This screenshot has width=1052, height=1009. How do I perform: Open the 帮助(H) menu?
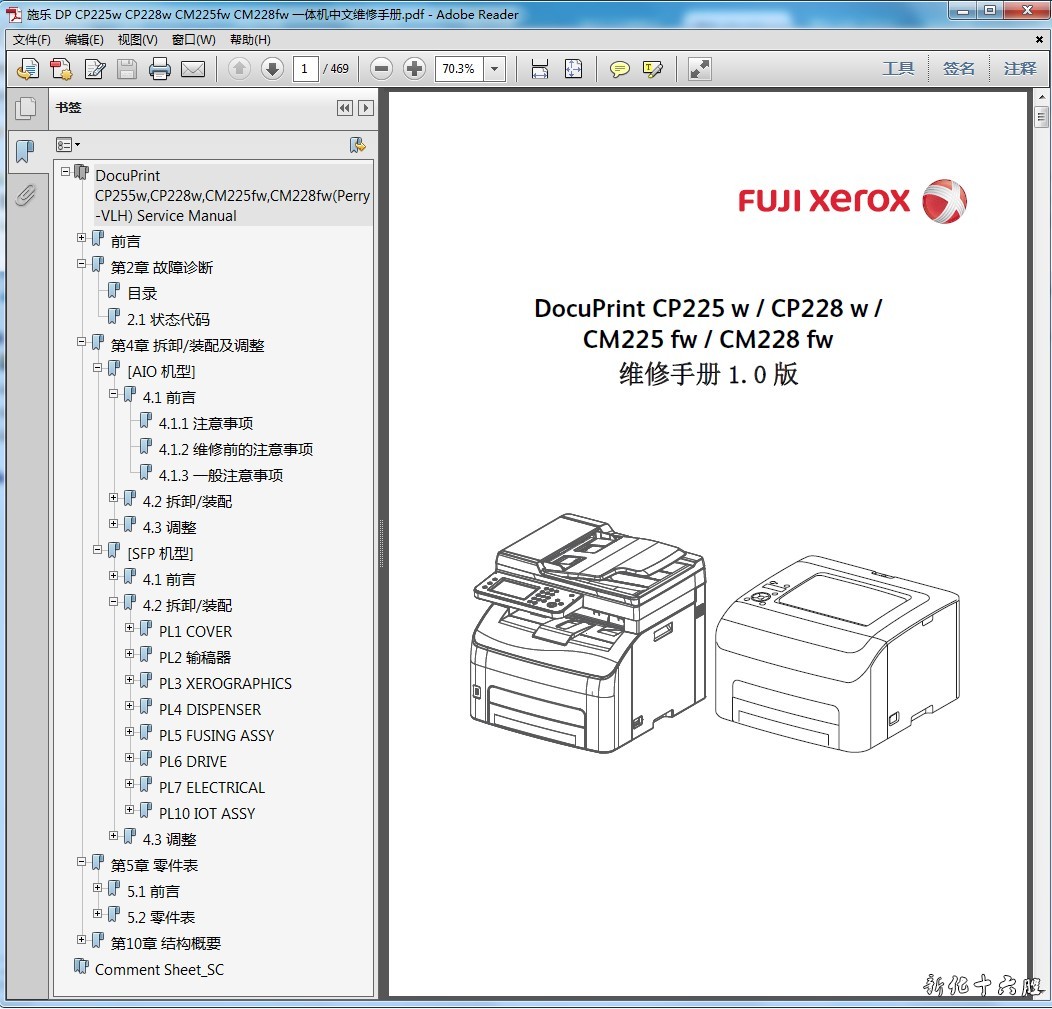click(250, 40)
